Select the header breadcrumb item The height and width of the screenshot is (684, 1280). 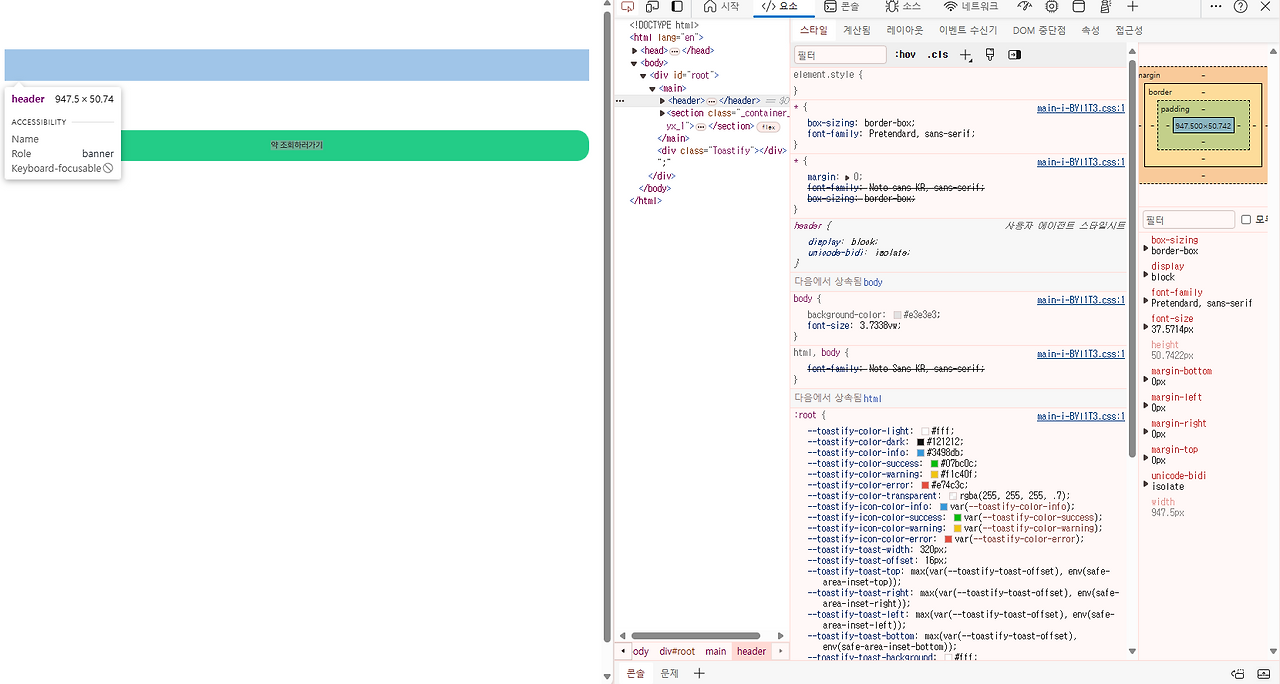click(751, 651)
